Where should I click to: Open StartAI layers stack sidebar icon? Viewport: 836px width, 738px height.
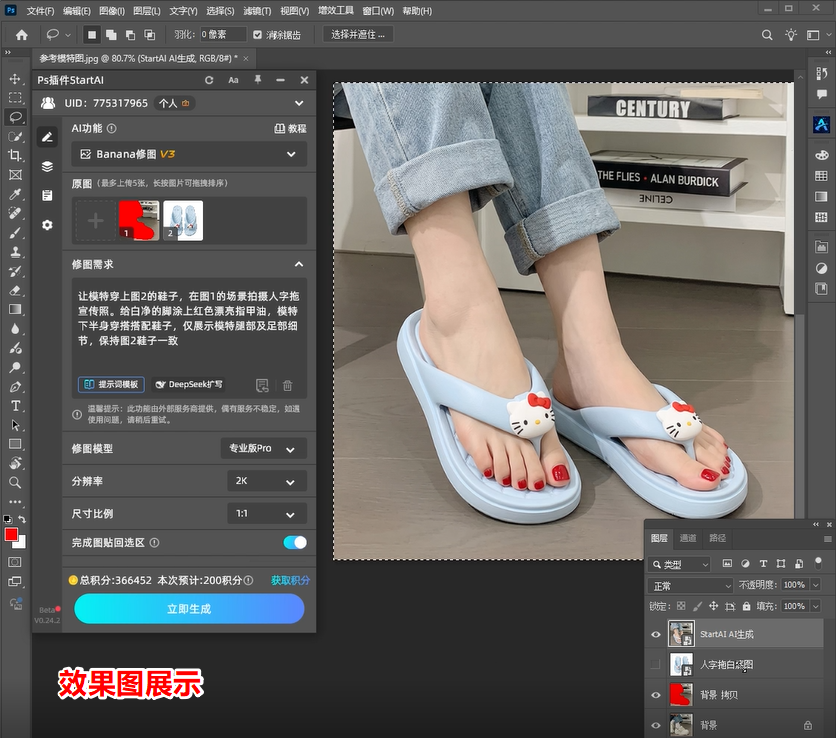point(47,166)
